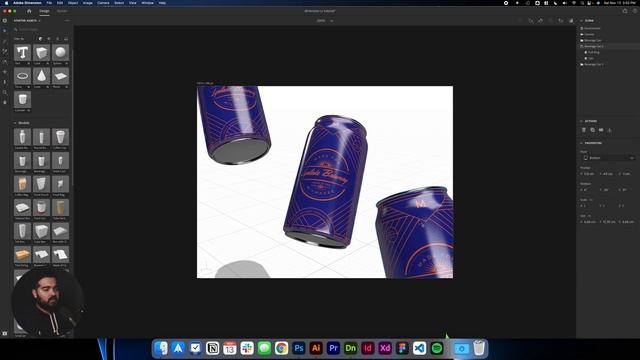Screen dimensions: 640x360
Task: Select the Sampler eyedropper tool
Action: 5,51
